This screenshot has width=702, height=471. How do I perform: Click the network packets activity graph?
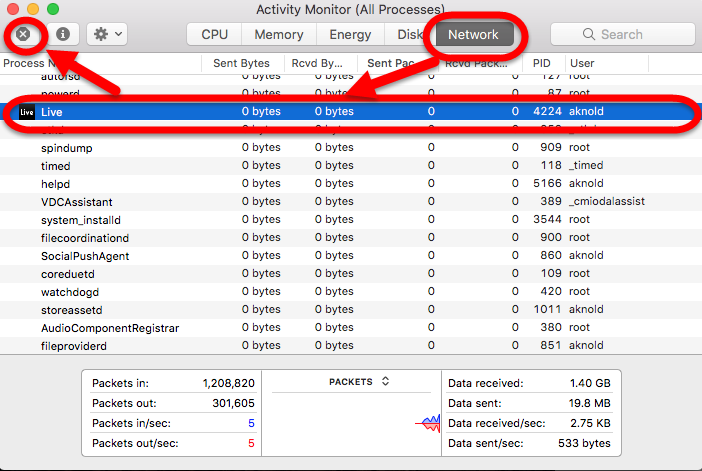point(428,424)
